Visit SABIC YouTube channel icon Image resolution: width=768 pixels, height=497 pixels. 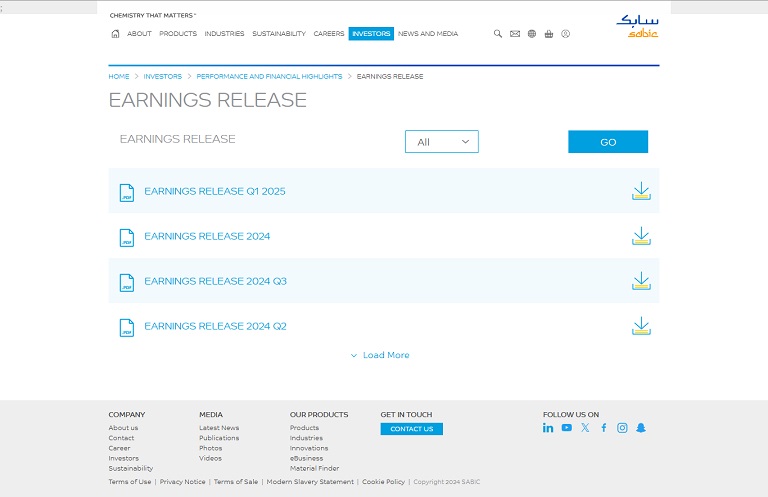(x=566, y=428)
